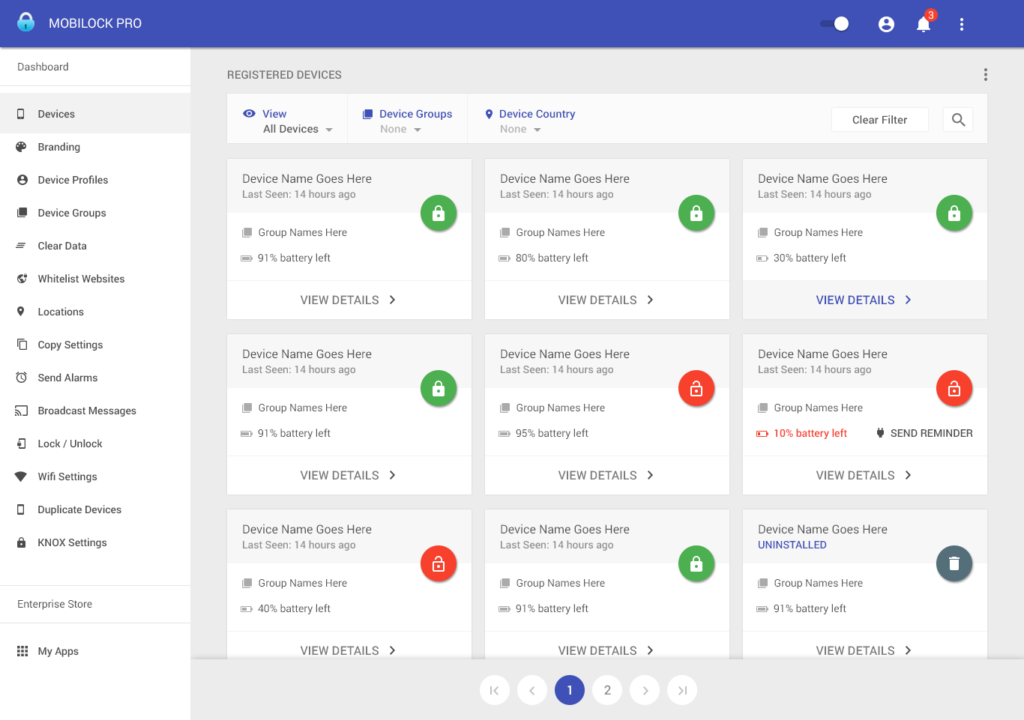Open the search for registered devices
Viewport: 1024px width, 720px height.
point(957,118)
